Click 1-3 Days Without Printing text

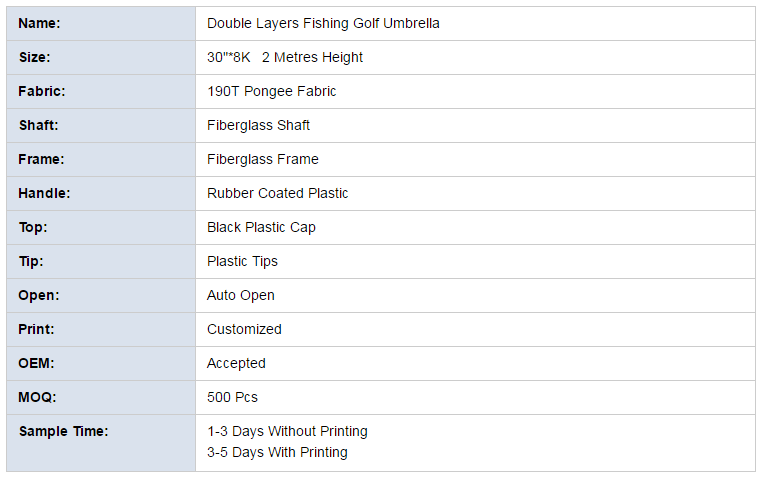[x=288, y=431]
